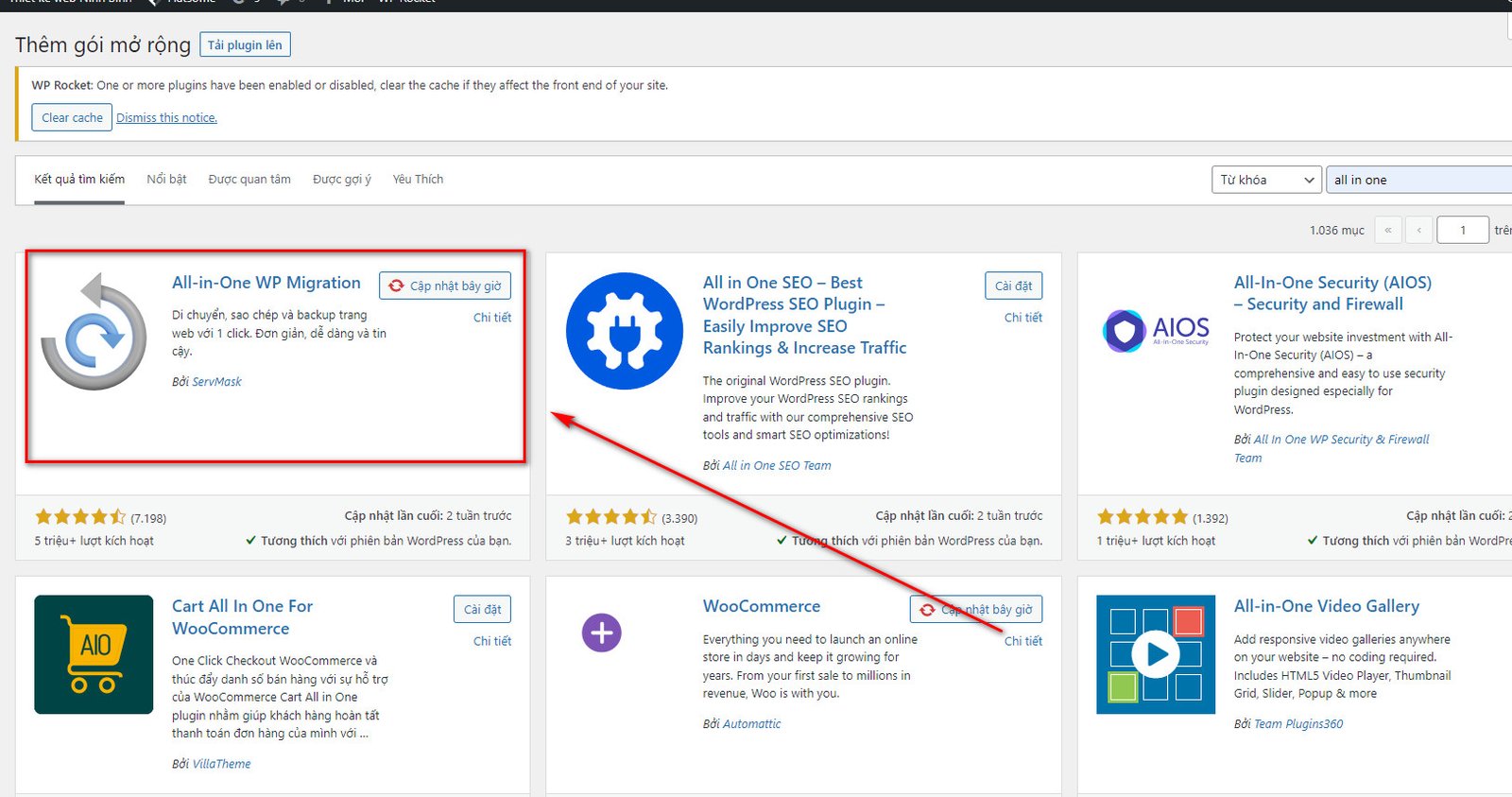Click the All-in-One WP Migration plugin icon
Image resolution: width=1512 pixels, height=797 pixels.
[x=94, y=332]
